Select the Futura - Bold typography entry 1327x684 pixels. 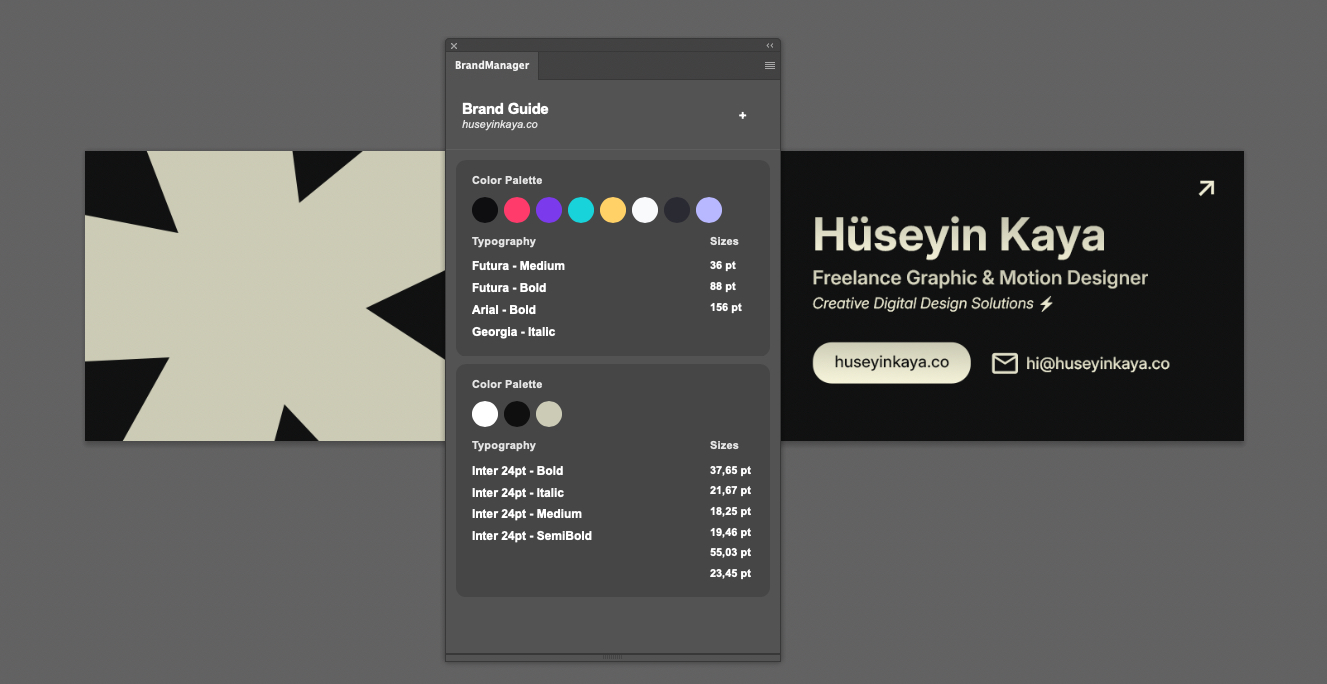coord(509,288)
